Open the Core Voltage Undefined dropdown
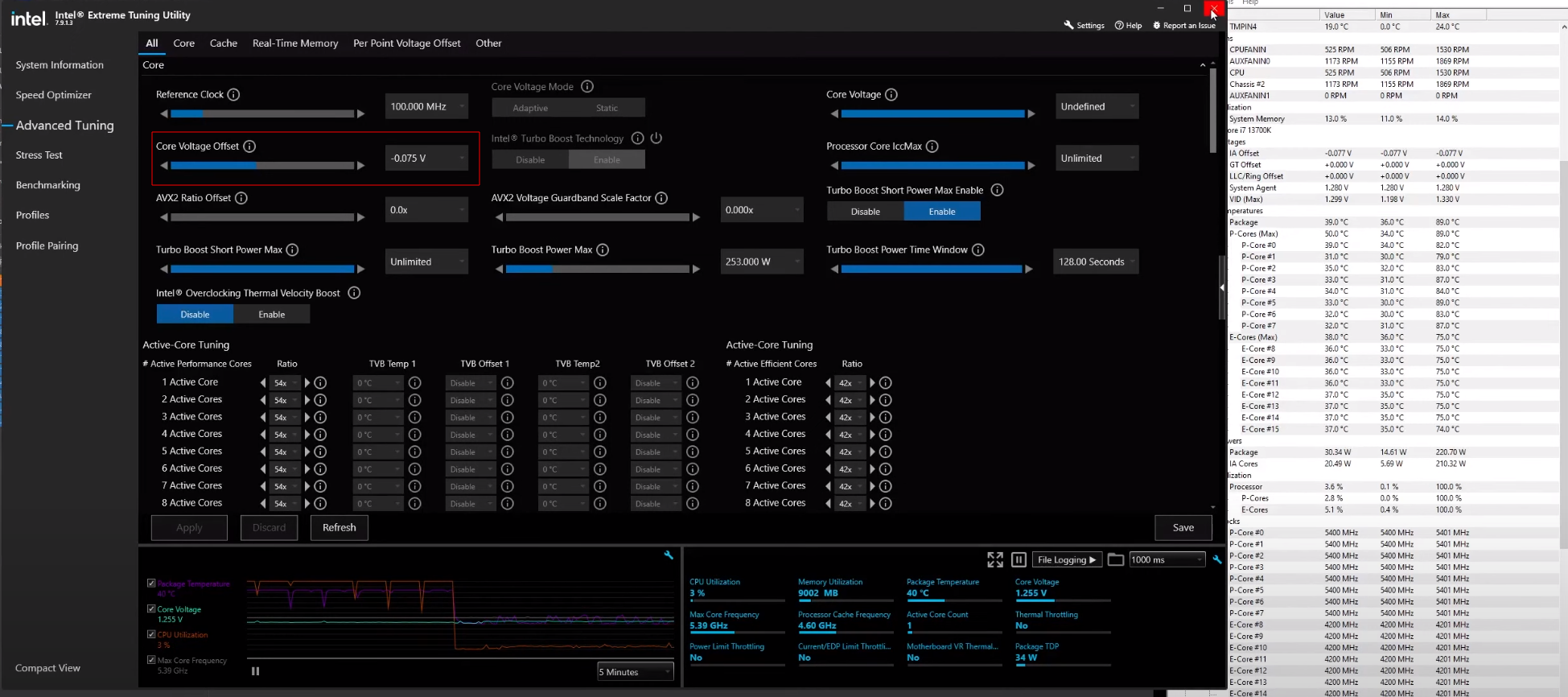Screen dimensions: 1568x697 (x=1097, y=106)
